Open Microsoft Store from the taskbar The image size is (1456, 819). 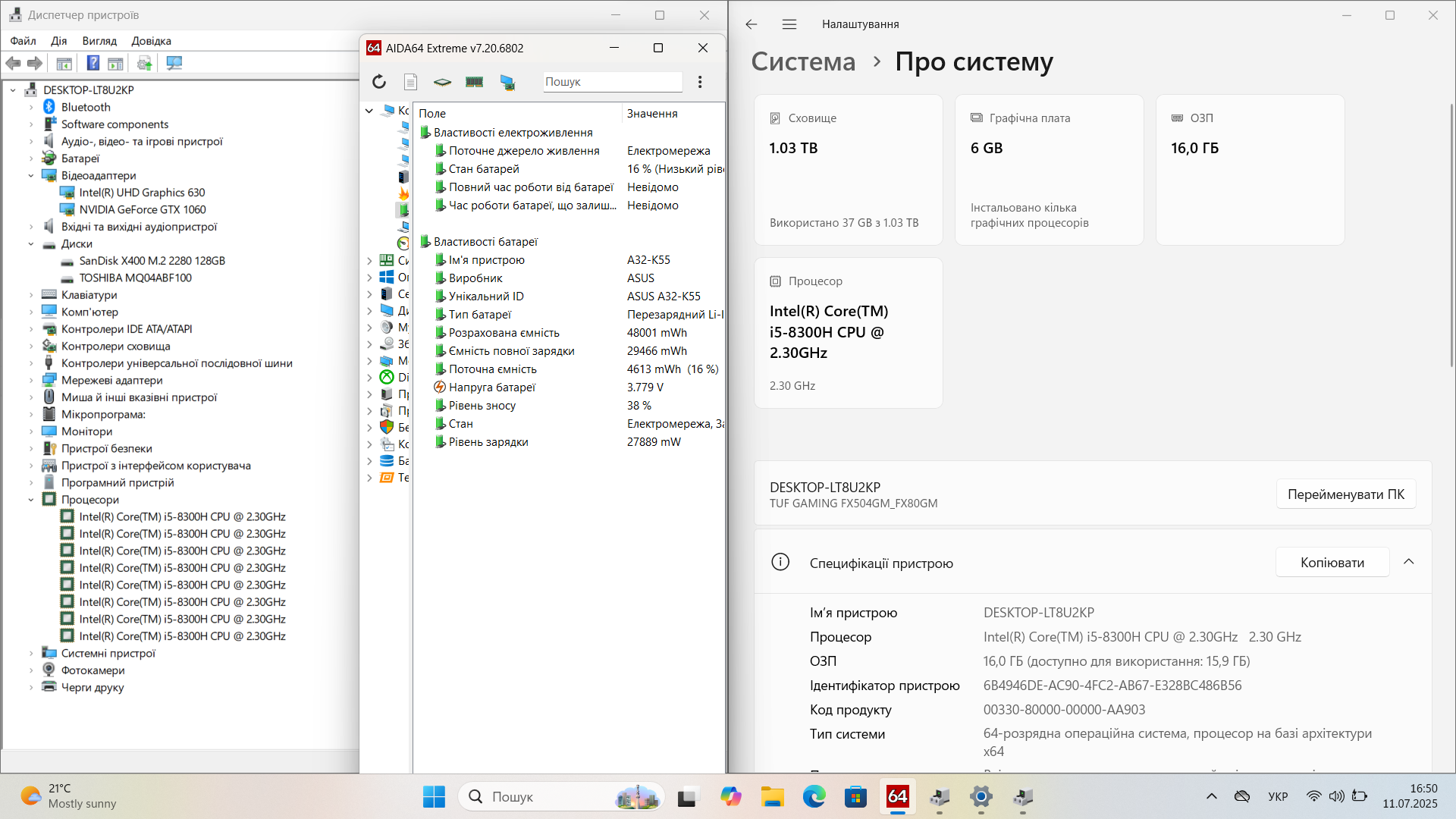click(855, 797)
